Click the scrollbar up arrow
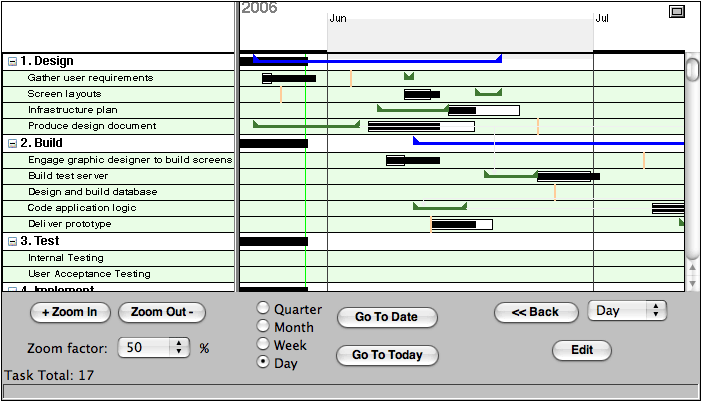Image resolution: width=702 pixels, height=401 pixels. pyautogui.click(x=693, y=269)
